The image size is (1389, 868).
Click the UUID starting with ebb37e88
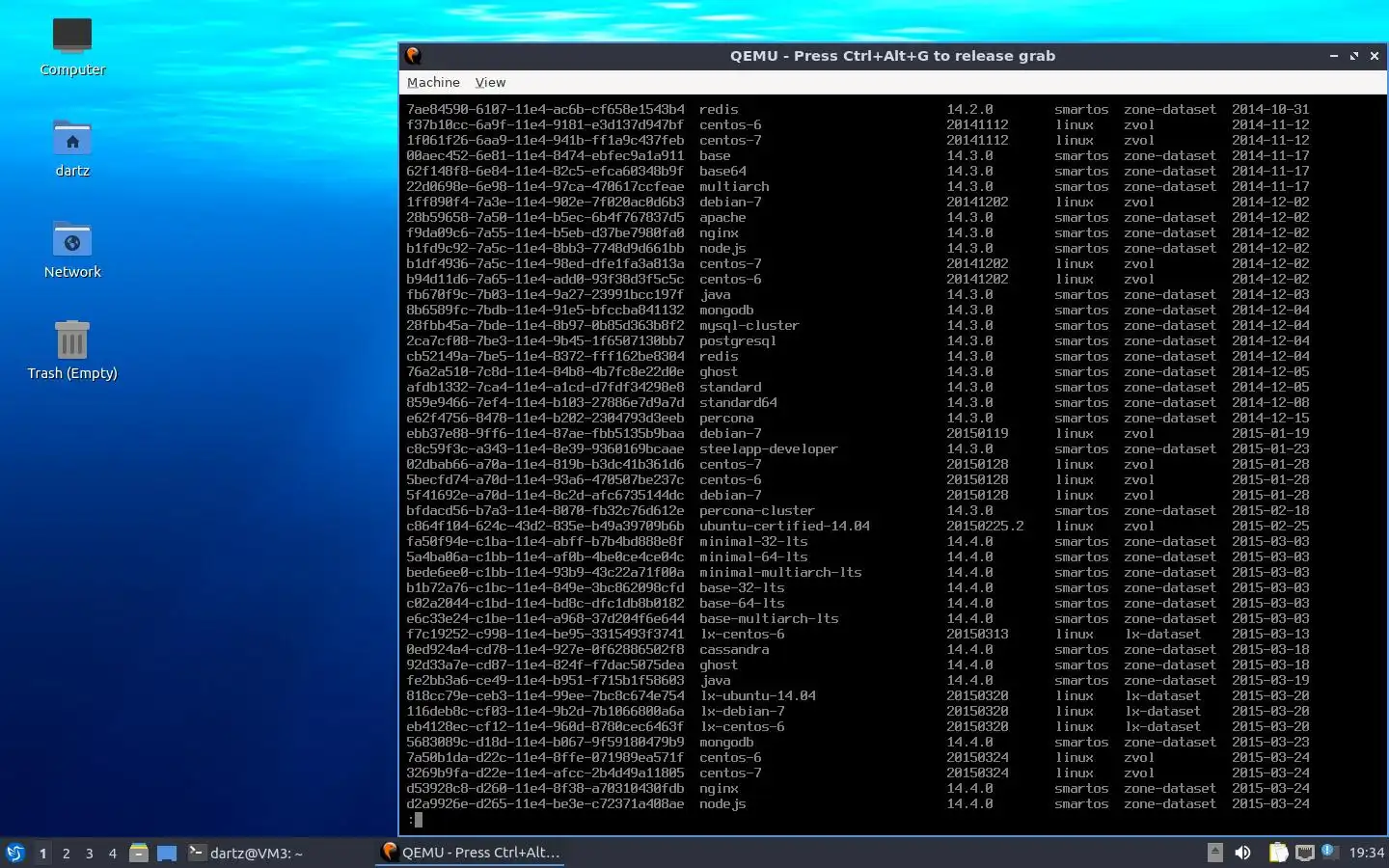[x=545, y=433]
